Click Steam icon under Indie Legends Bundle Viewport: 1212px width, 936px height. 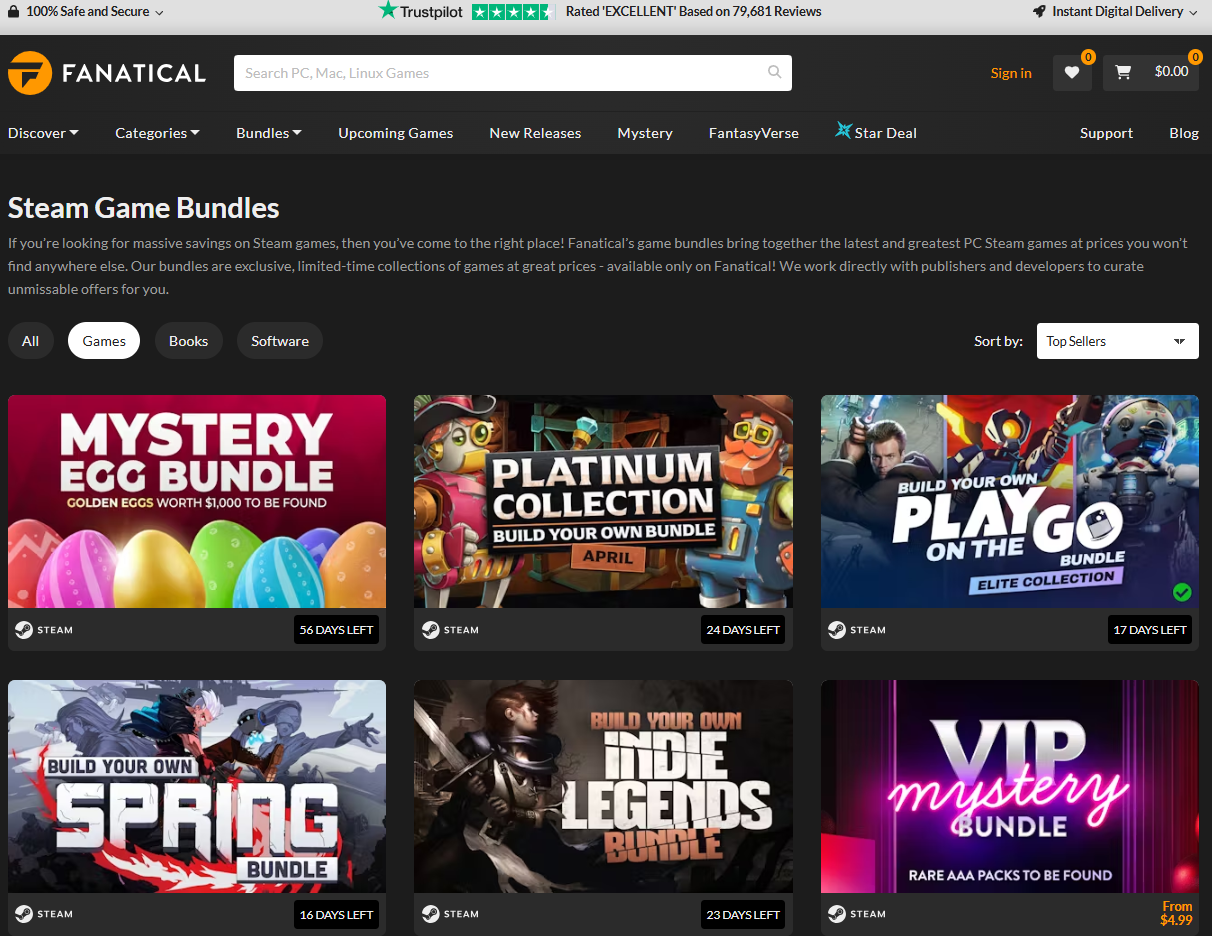pyautogui.click(x=430, y=914)
